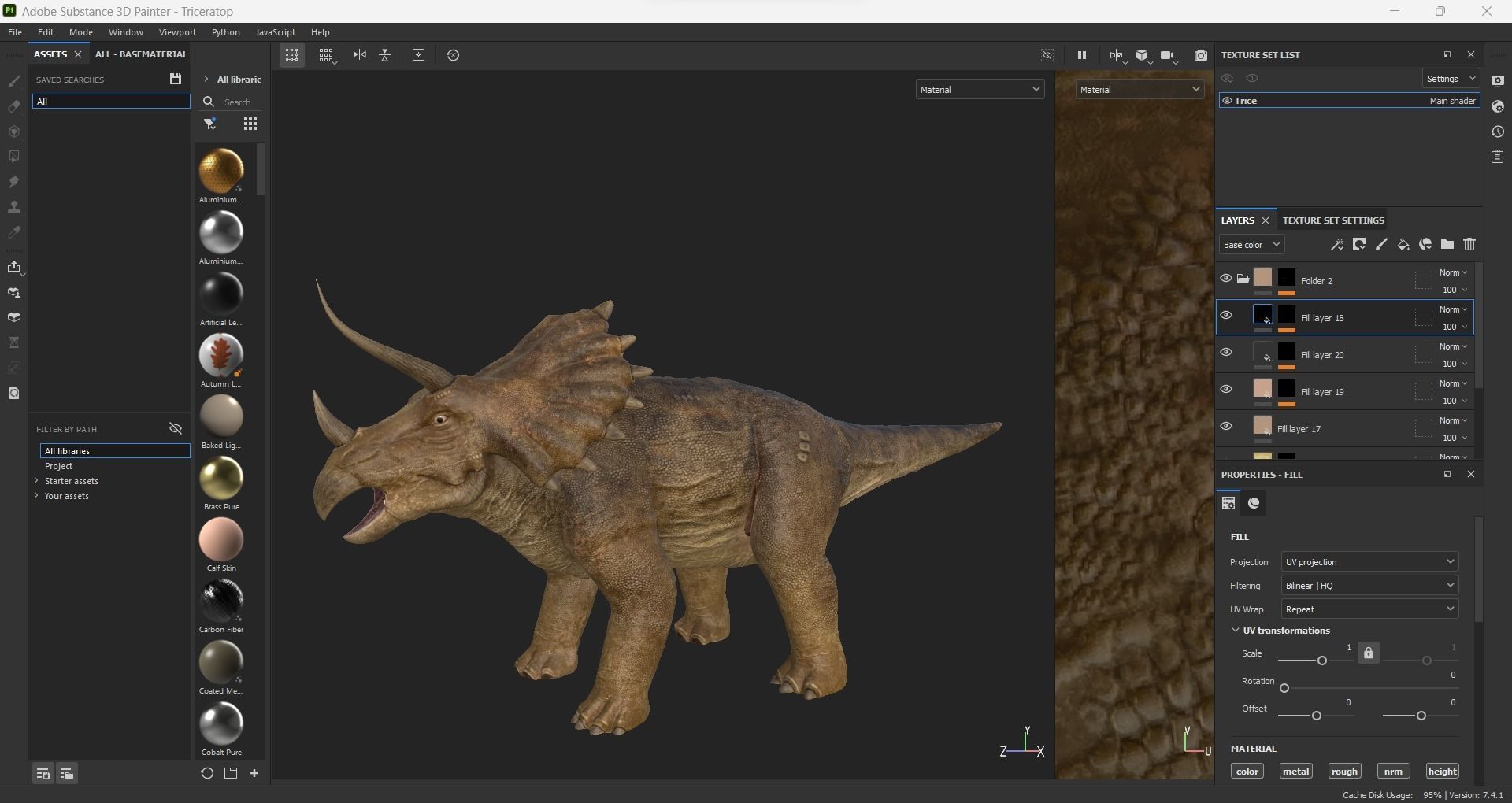The image size is (1512, 803).
Task: Hide Fill layer 17
Action: click(x=1226, y=426)
